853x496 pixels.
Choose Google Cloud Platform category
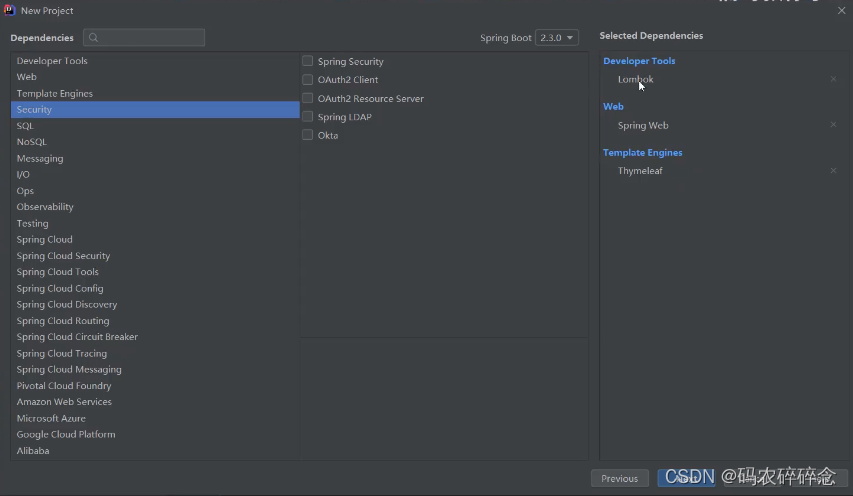tap(155, 435)
